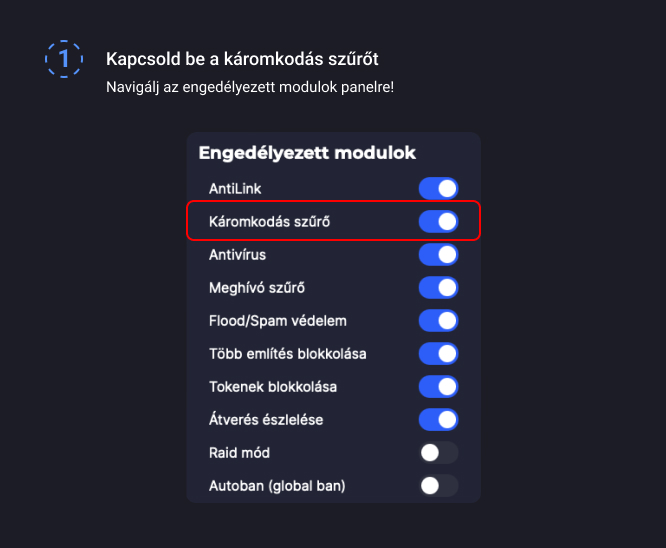Click the Flood/Spam védelem label
Screen dimensions: 666x548
(x=277, y=320)
